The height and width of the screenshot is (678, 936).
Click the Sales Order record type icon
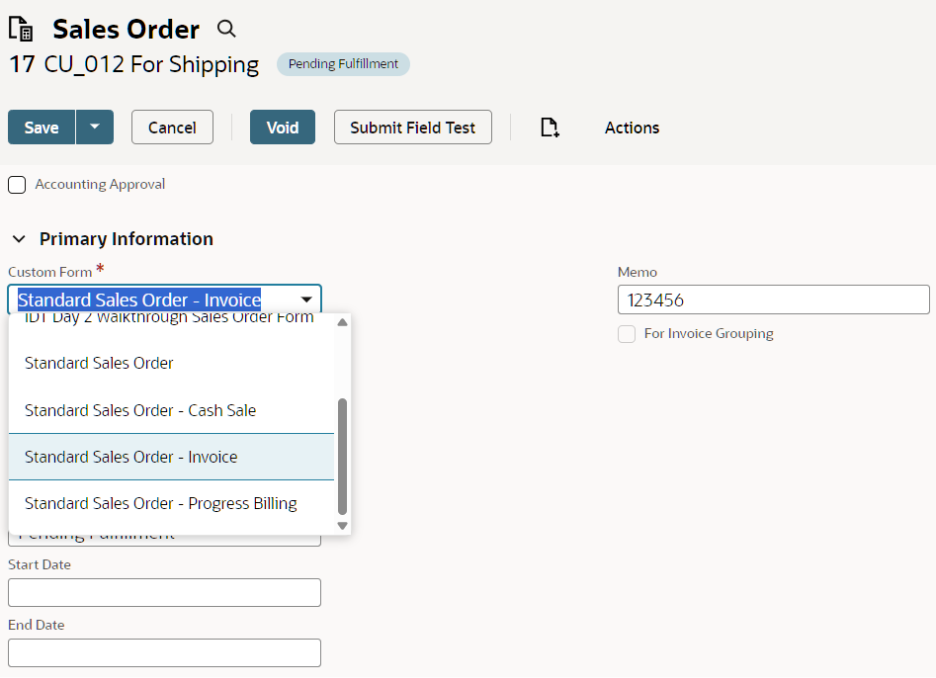(x=21, y=29)
